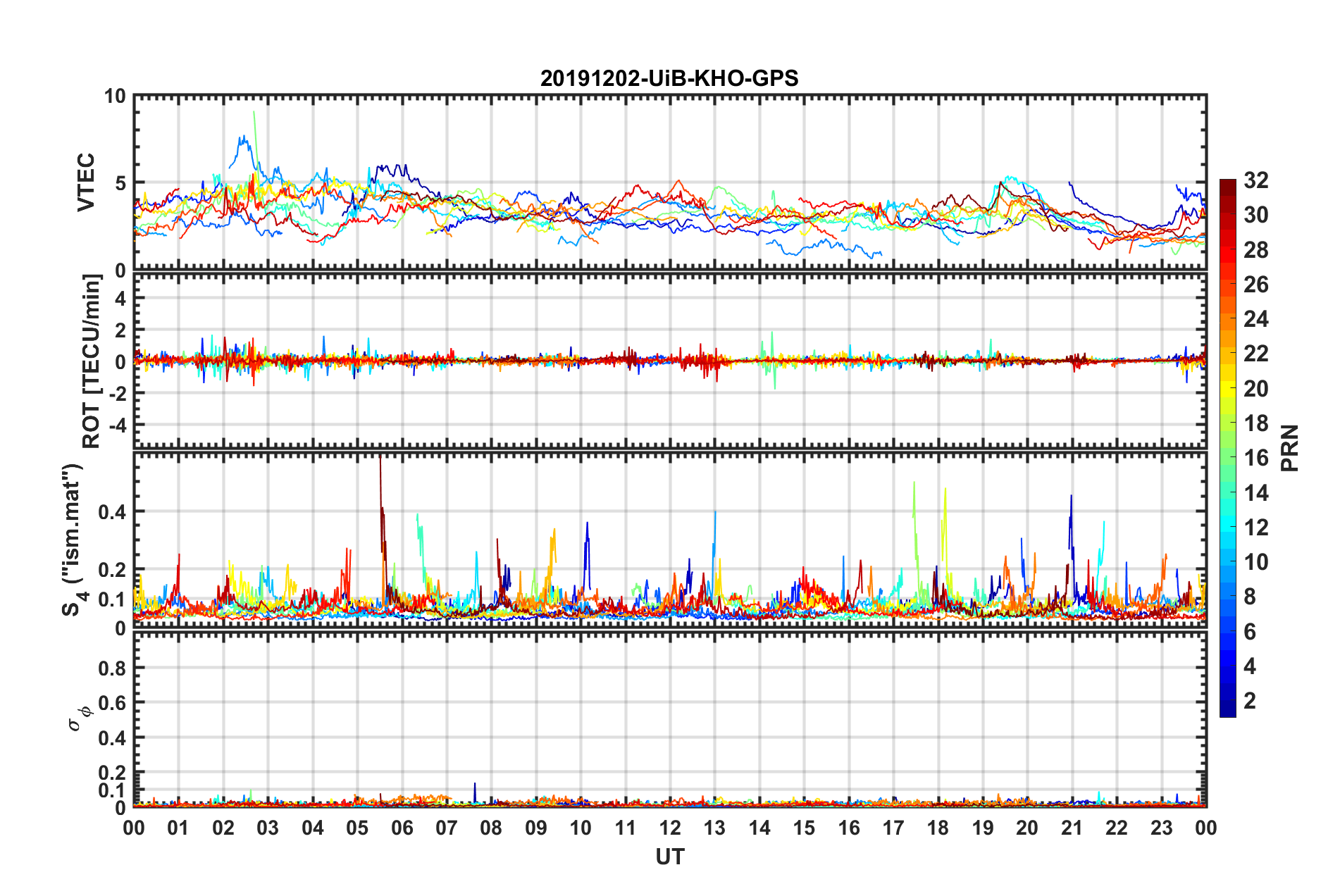This screenshot has height=896, width=1340.
Task: Click the plot title 20191202-UiB-KHO-GPS
Action: (669, 78)
